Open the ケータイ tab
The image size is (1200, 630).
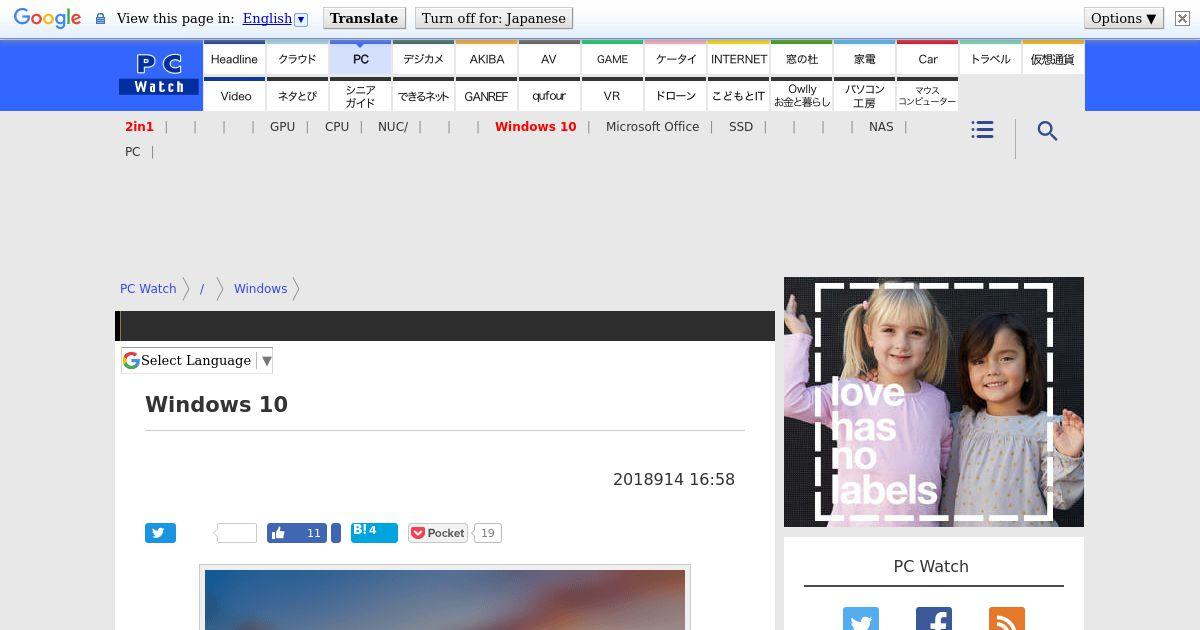point(675,59)
